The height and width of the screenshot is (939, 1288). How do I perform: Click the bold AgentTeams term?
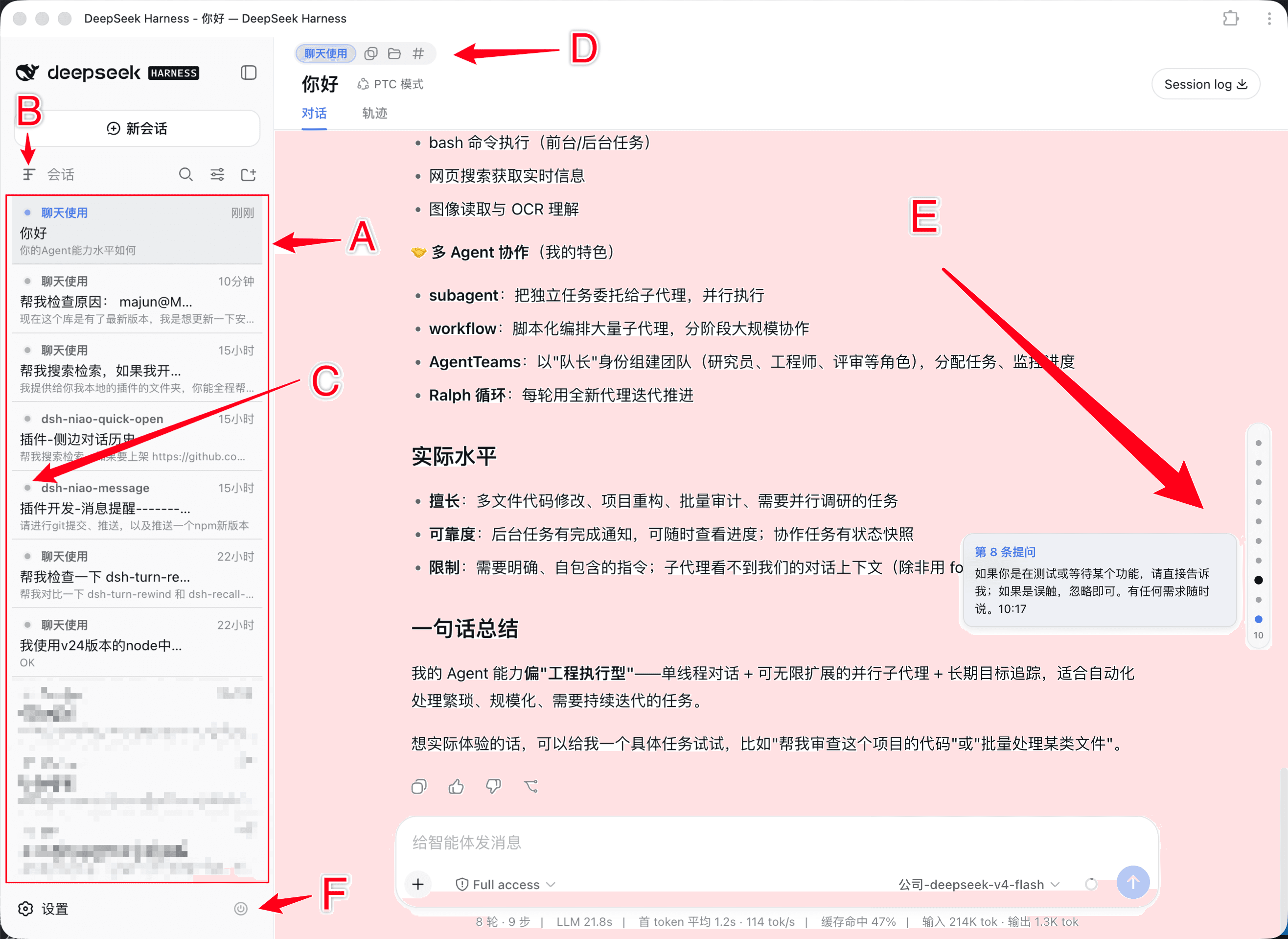tap(475, 361)
